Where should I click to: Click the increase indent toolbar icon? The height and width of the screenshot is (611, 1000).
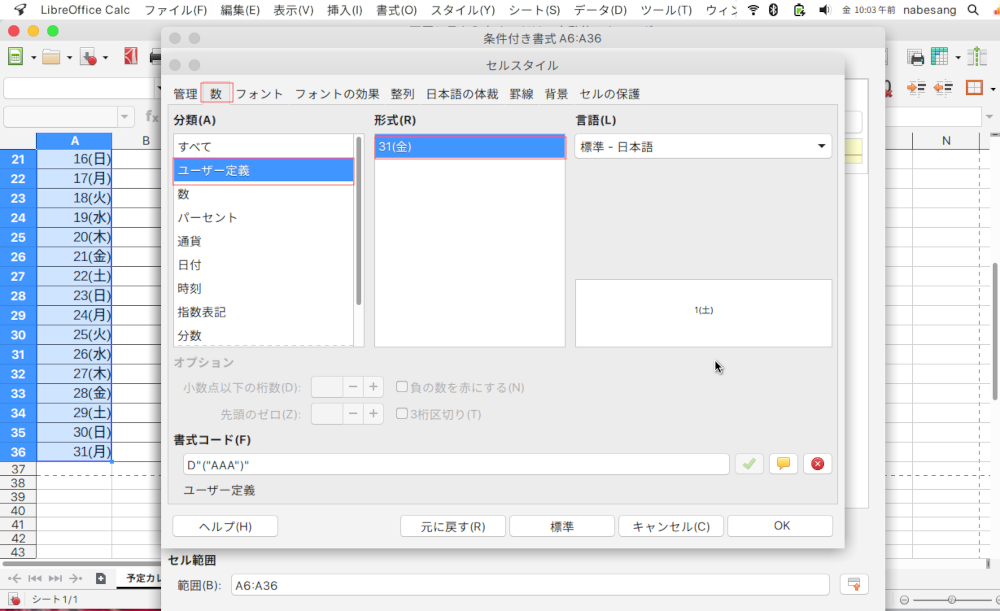(x=917, y=88)
